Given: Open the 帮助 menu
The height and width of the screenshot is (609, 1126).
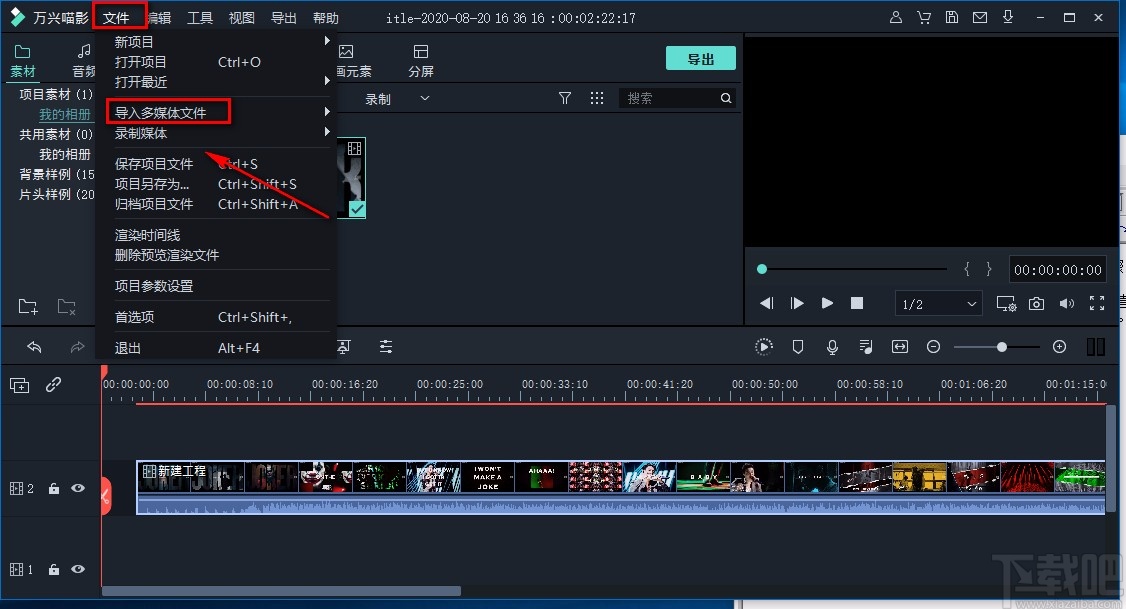Looking at the screenshot, I should point(325,18).
